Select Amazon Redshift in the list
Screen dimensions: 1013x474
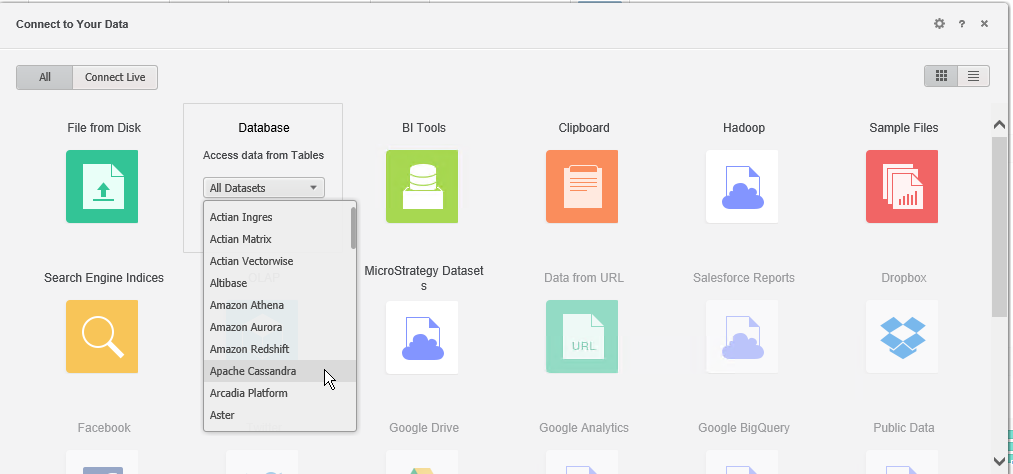249,349
